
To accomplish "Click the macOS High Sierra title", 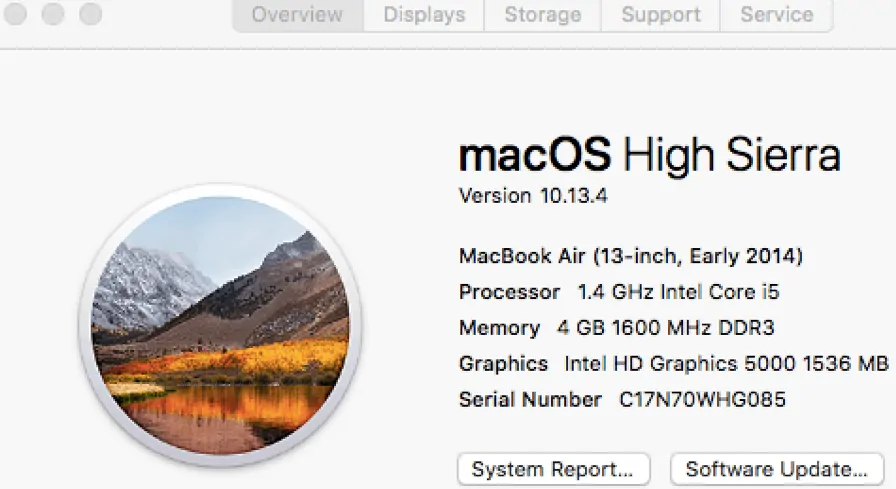I will point(650,155).
